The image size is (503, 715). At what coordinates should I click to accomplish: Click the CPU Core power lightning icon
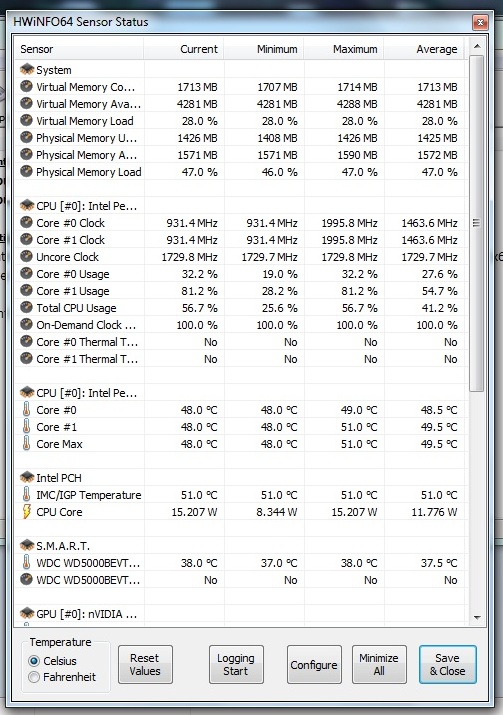26,512
